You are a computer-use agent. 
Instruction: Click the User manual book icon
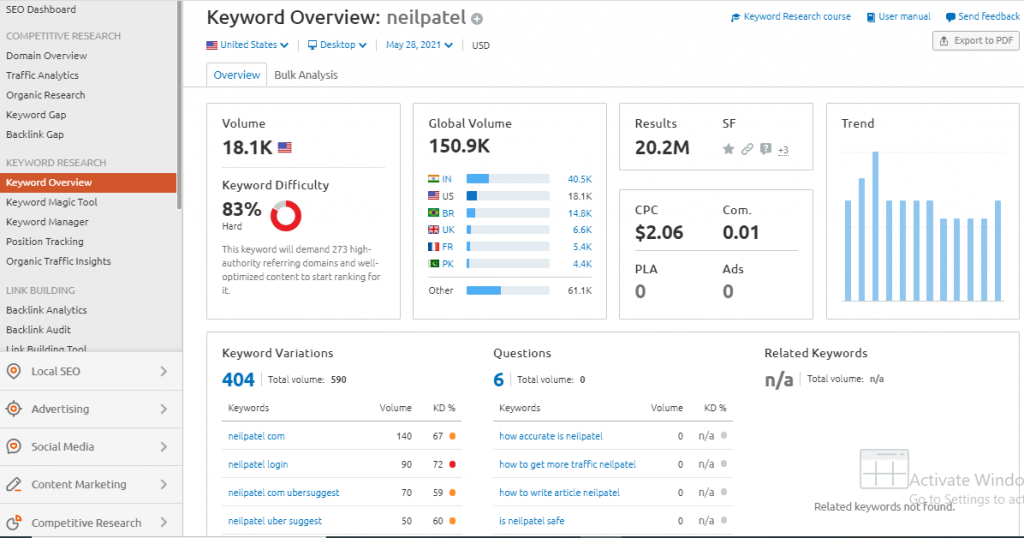[x=871, y=18]
